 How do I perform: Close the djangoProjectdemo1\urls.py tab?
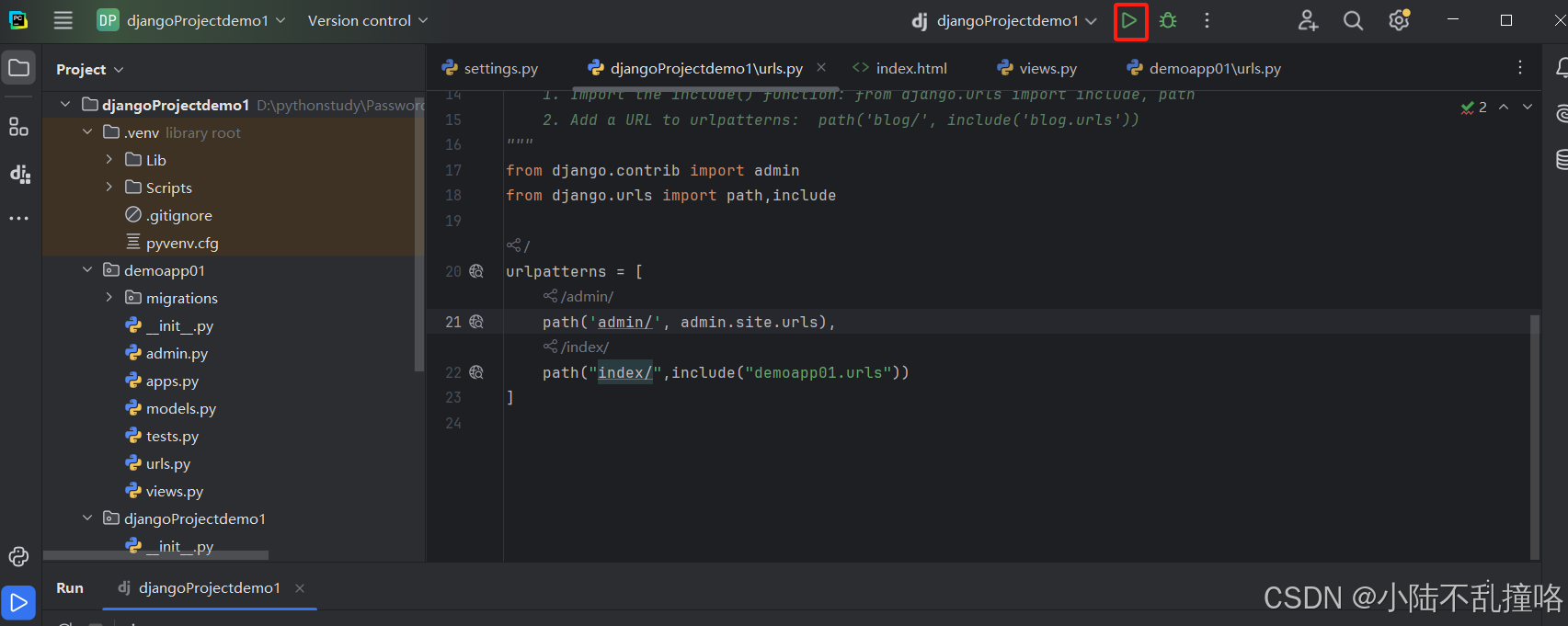click(x=821, y=67)
